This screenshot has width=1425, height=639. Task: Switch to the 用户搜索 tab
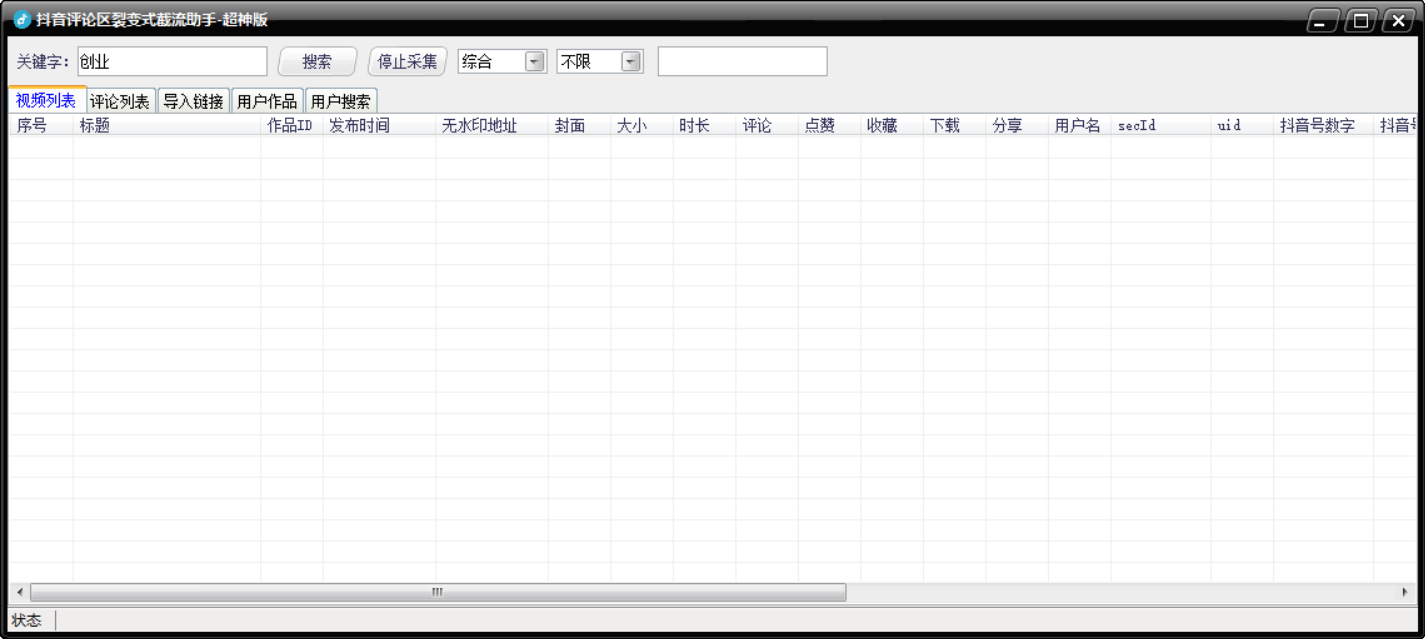[x=341, y=101]
